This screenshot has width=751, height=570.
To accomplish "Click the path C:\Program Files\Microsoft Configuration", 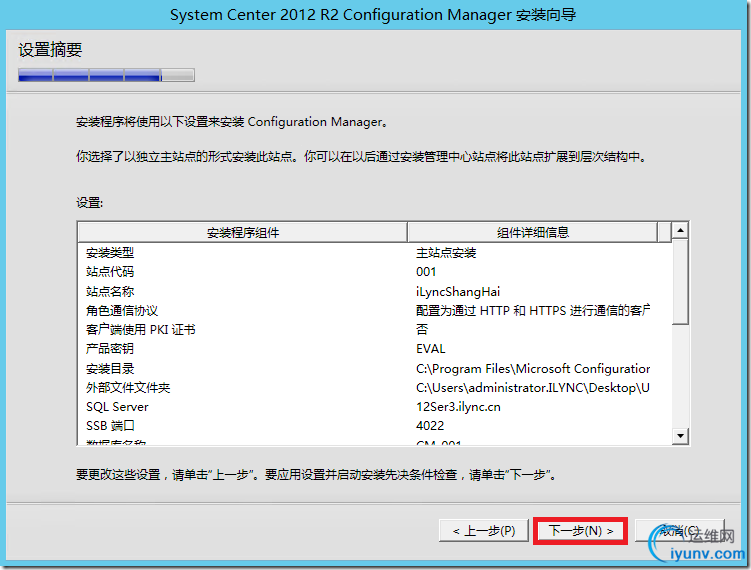I will click(x=533, y=368).
